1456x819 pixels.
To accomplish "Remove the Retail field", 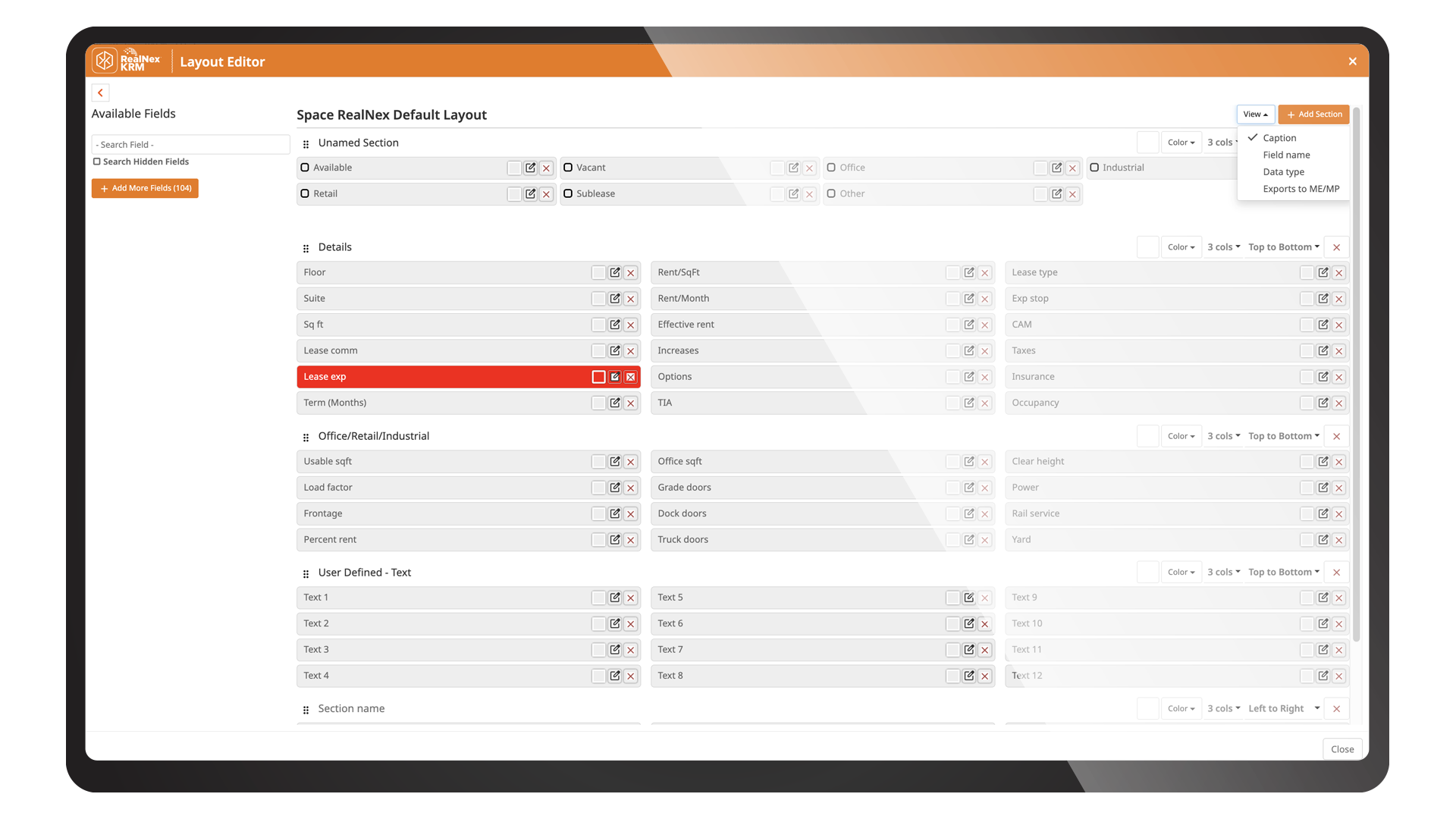I will point(547,194).
